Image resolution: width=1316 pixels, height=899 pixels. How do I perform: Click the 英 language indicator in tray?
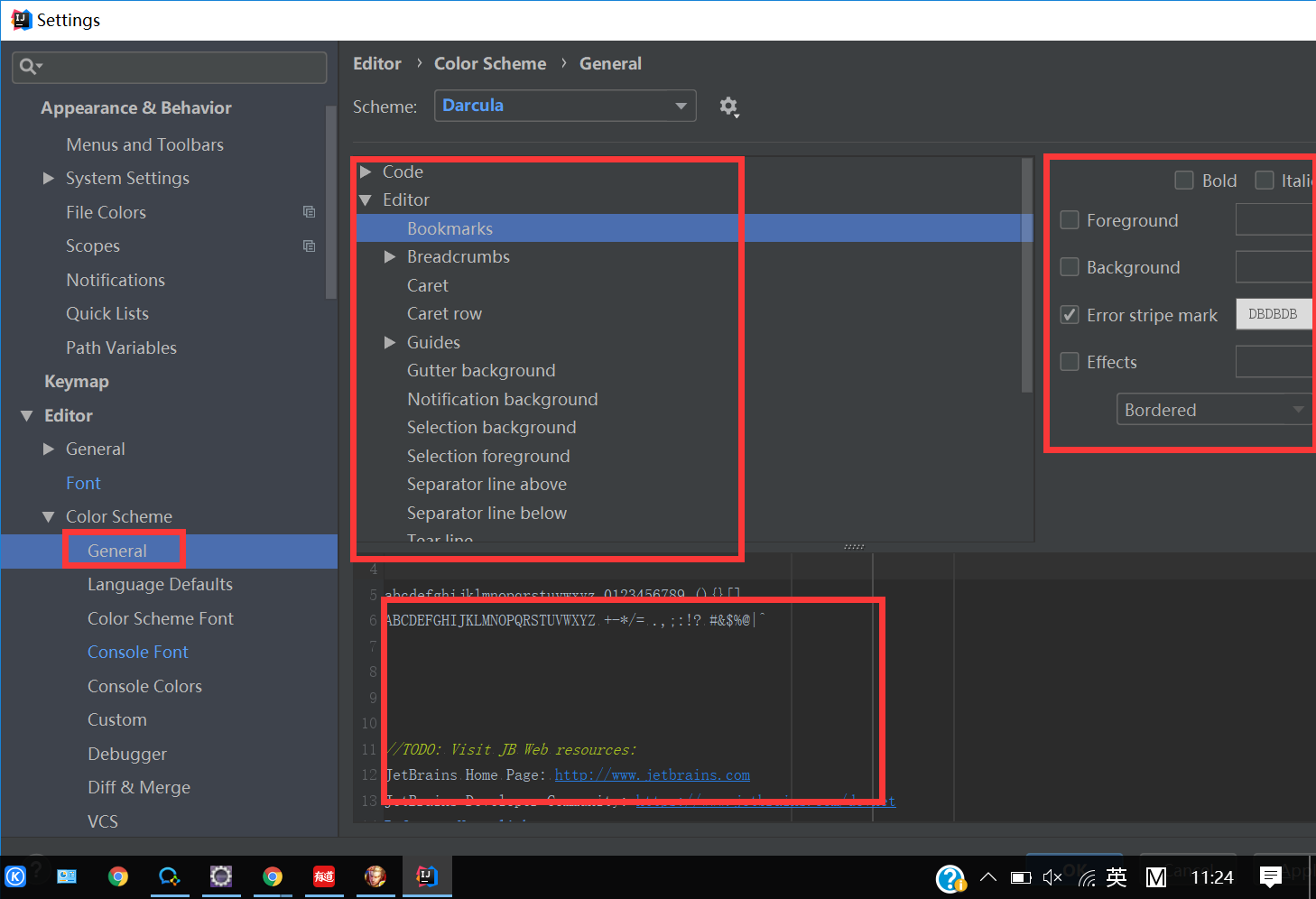click(1117, 876)
